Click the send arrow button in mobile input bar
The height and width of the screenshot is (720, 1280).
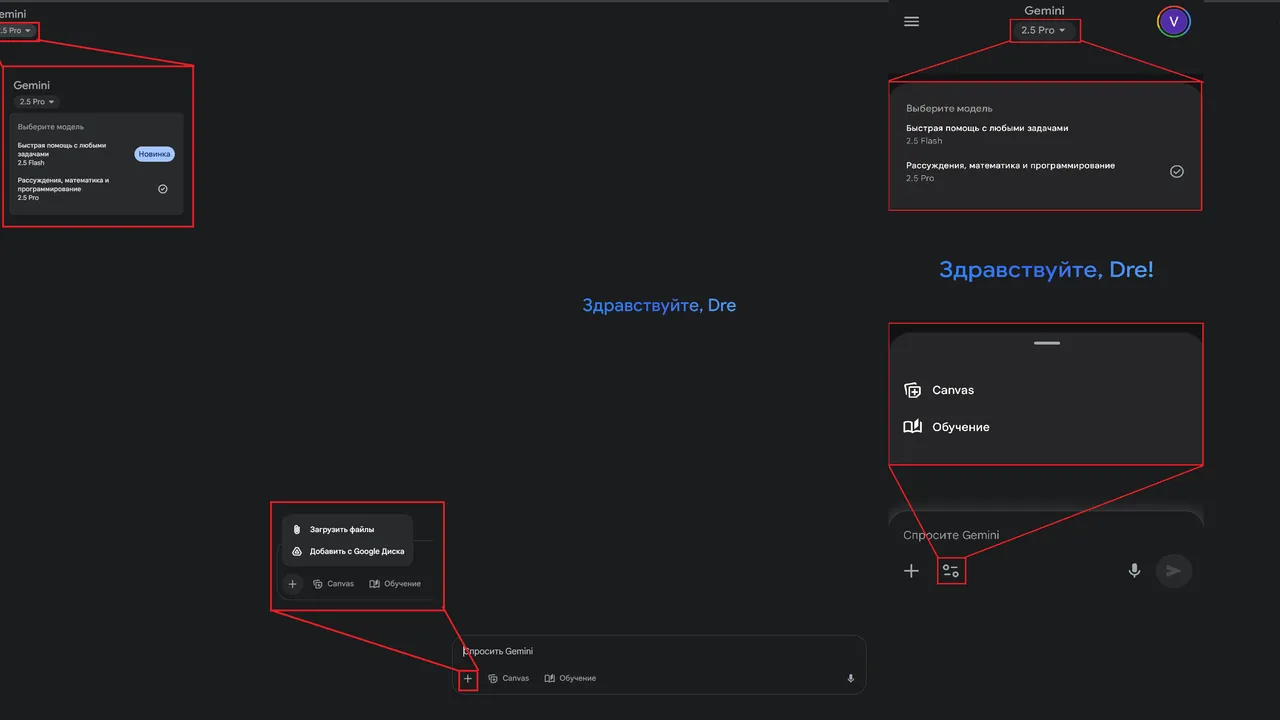pyautogui.click(x=1174, y=571)
